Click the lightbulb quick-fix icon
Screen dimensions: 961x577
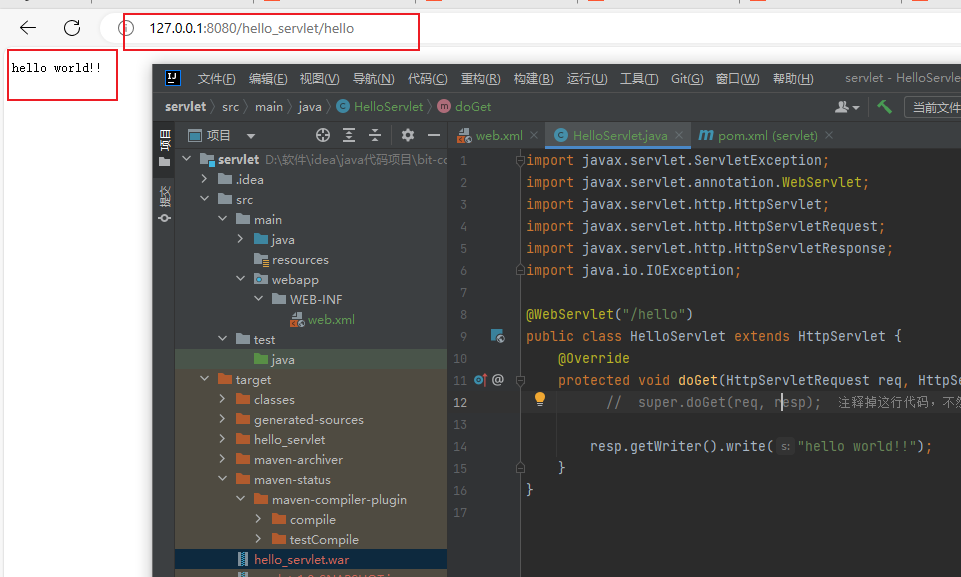coord(540,399)
